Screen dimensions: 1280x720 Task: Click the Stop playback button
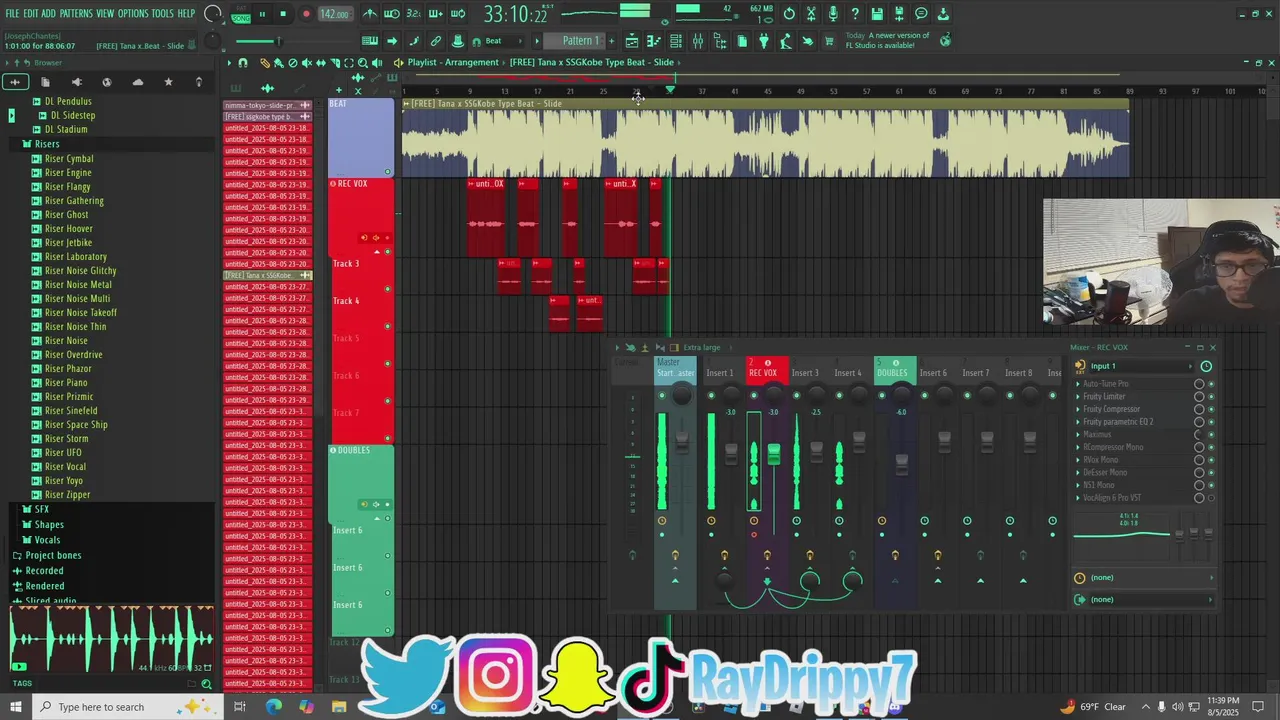(x=283, y=14)
